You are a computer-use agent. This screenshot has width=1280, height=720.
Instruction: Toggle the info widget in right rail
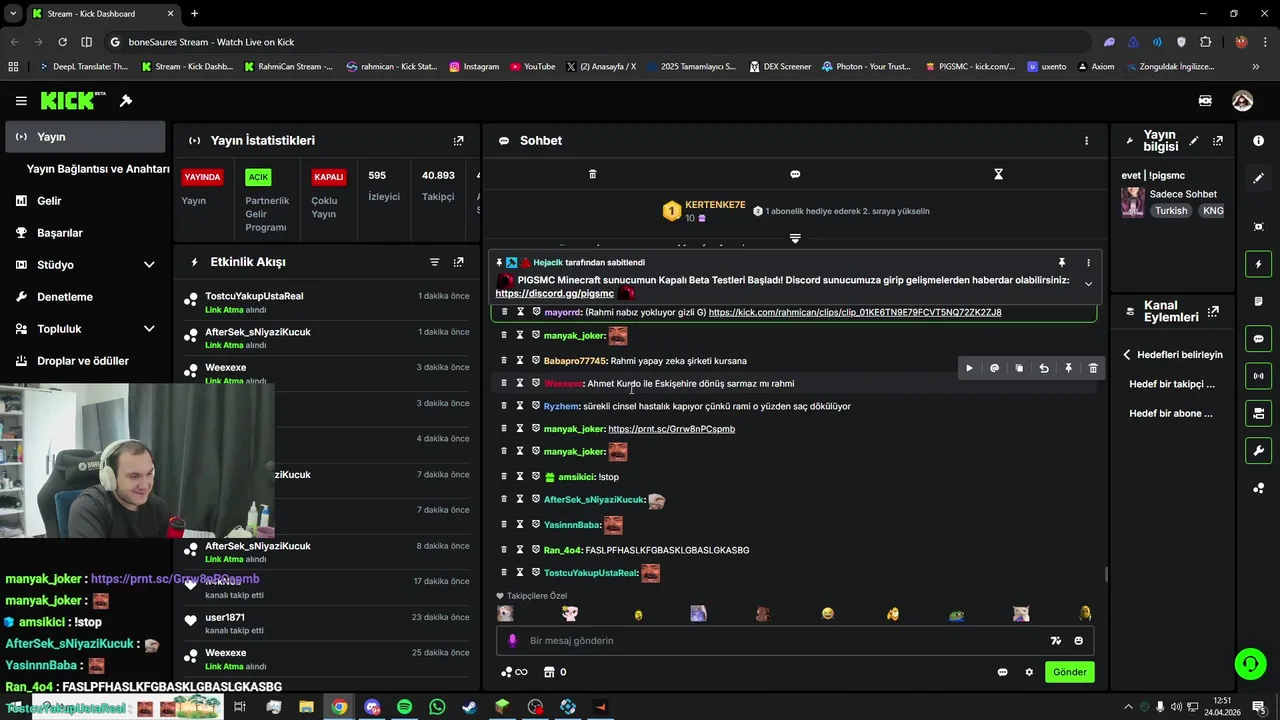coord(1258,141)
